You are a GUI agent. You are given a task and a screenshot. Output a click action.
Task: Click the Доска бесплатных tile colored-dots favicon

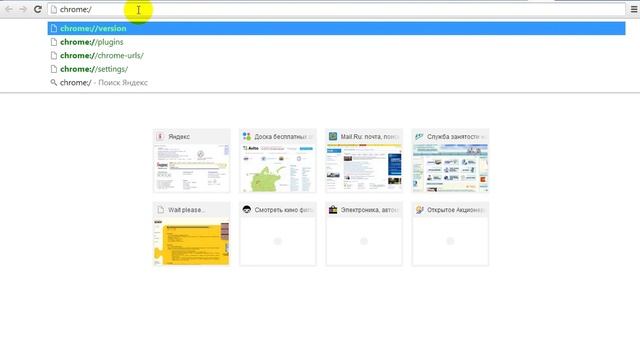(x=247, y=136)
